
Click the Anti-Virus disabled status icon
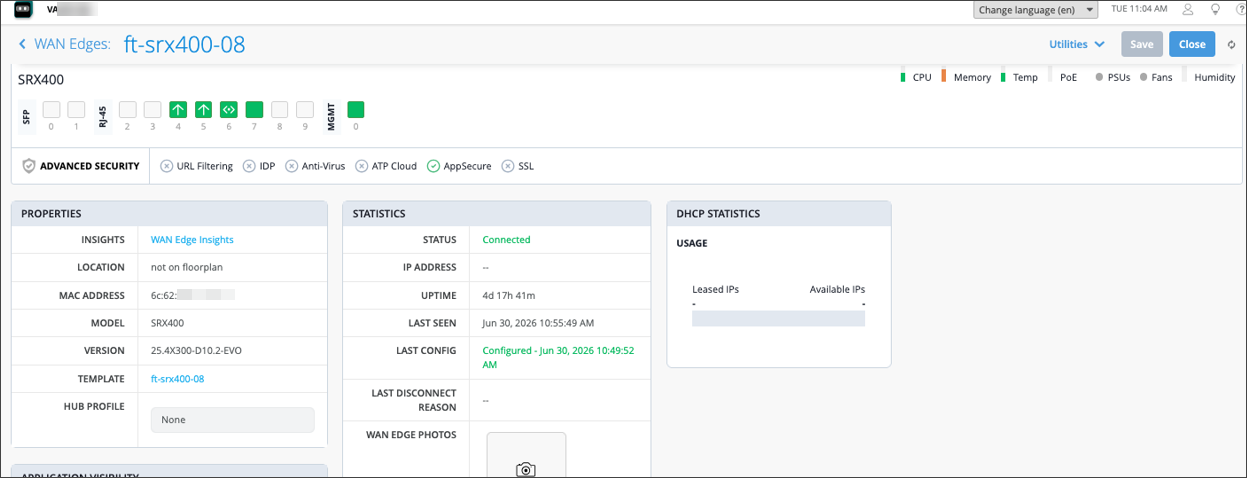point(291,166)
